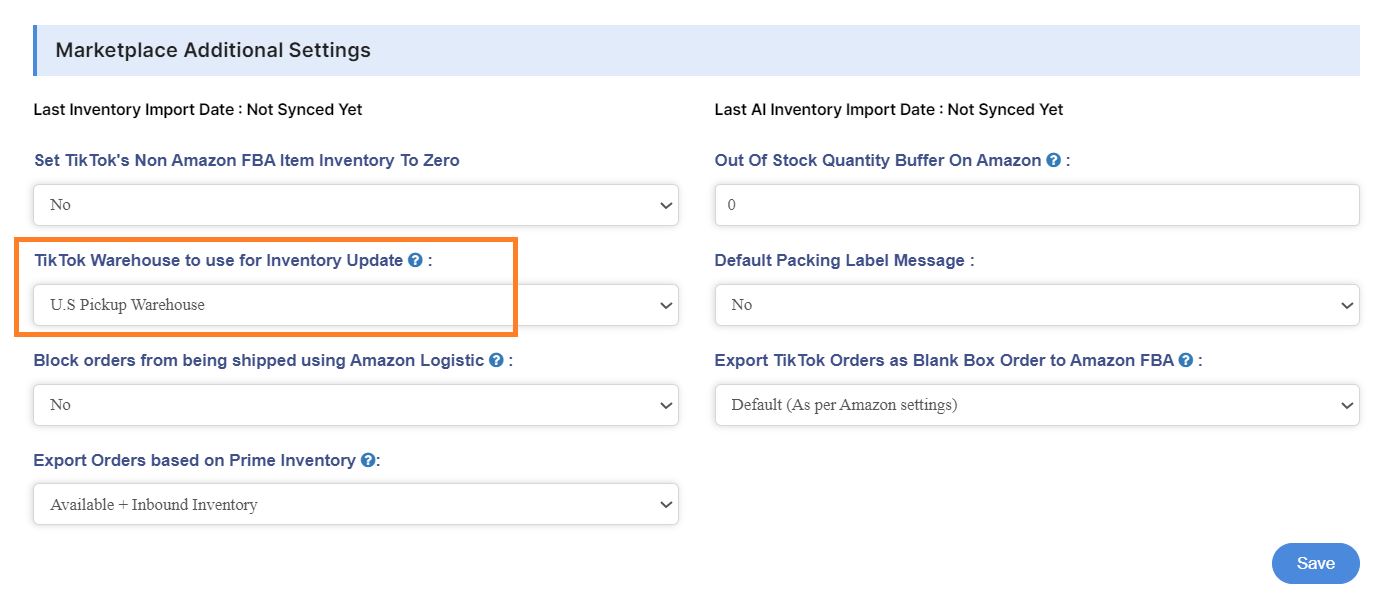Image resolution: width=1383 pixels, height=604 pixels.
Task: Click the Out Of Stock Quantity Buffer field
Action: click(x=1036, y=205)
